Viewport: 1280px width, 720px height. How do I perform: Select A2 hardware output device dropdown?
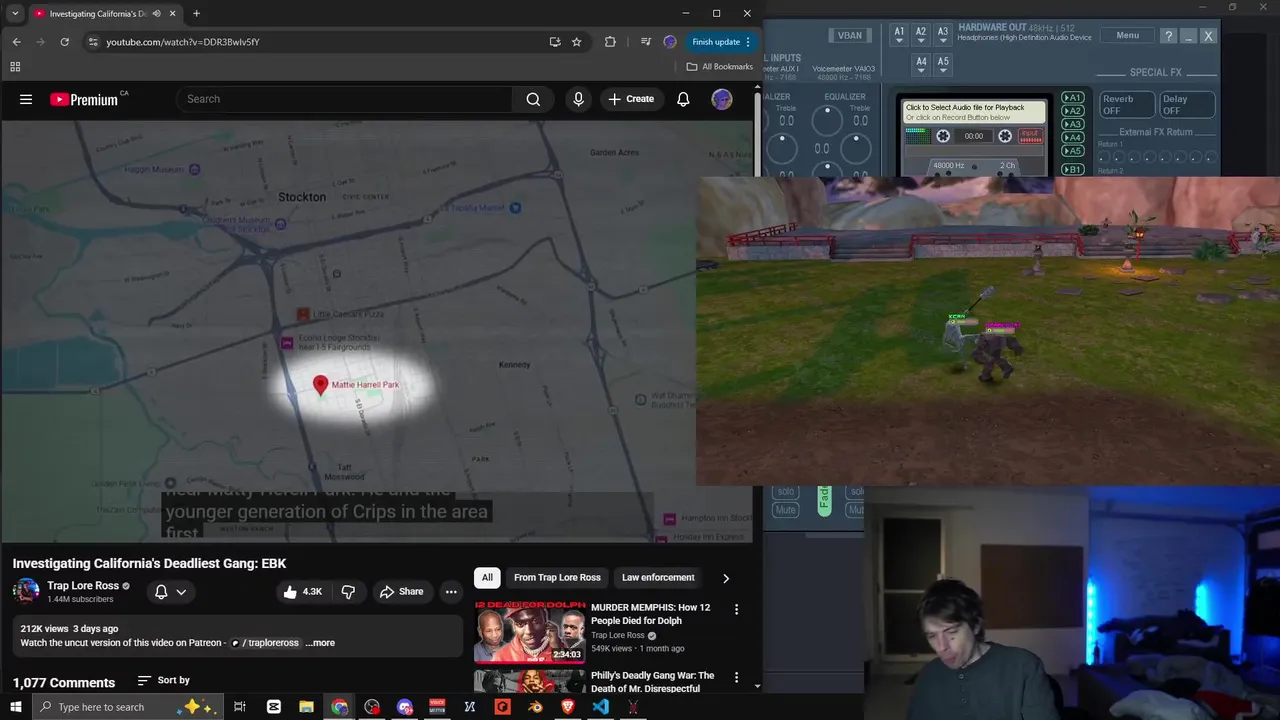point(921,34)
